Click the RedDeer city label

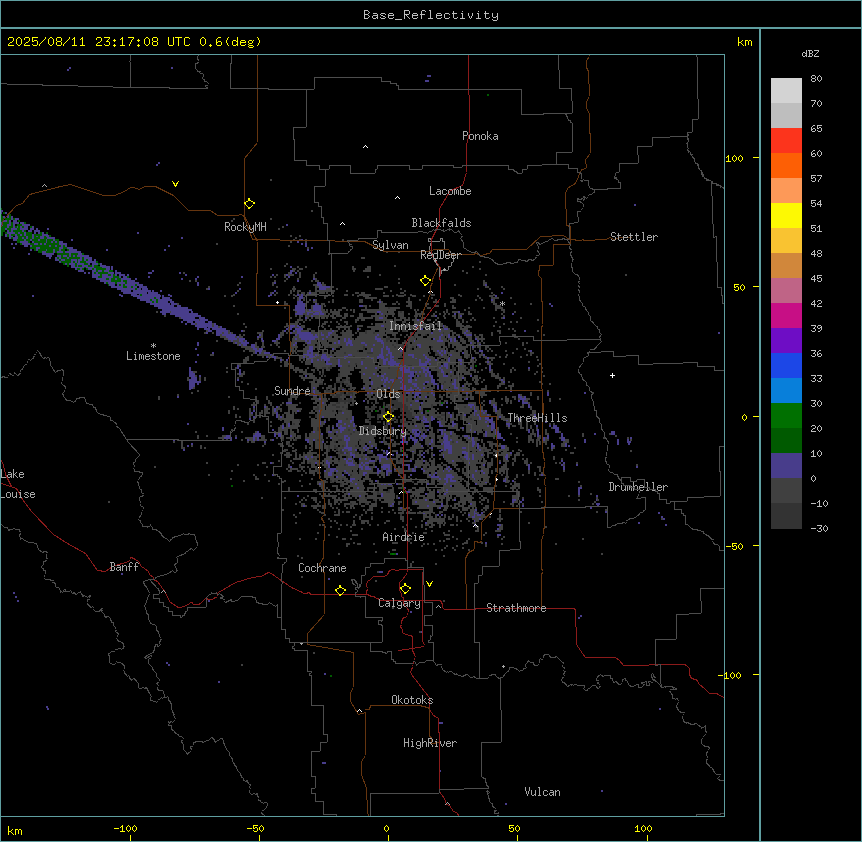click(440, 255)
